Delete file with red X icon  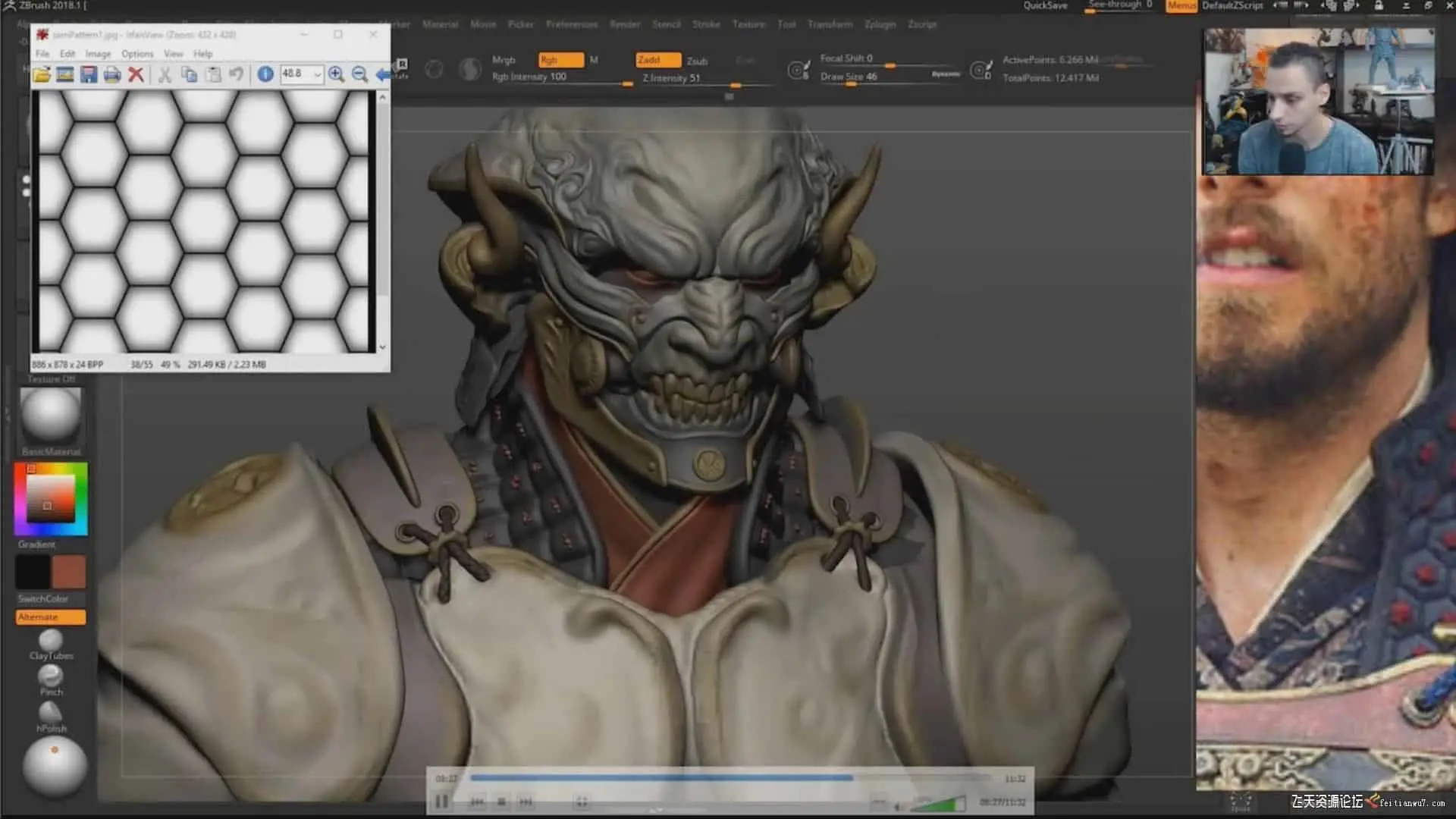coord(136,74)
